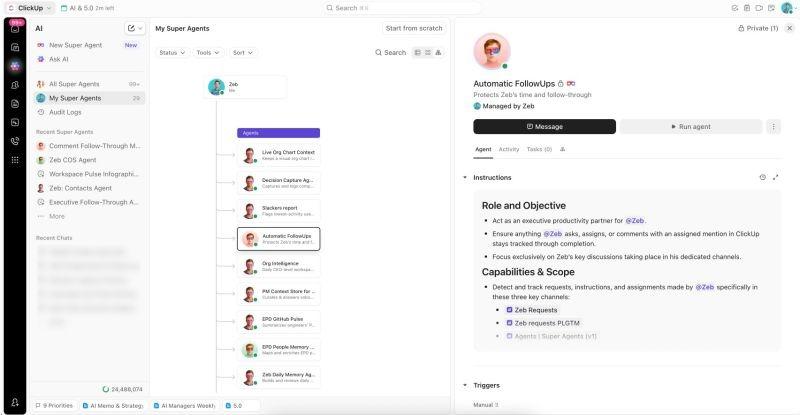Switch to the org chart hierarchy view icon

(438, 53)
